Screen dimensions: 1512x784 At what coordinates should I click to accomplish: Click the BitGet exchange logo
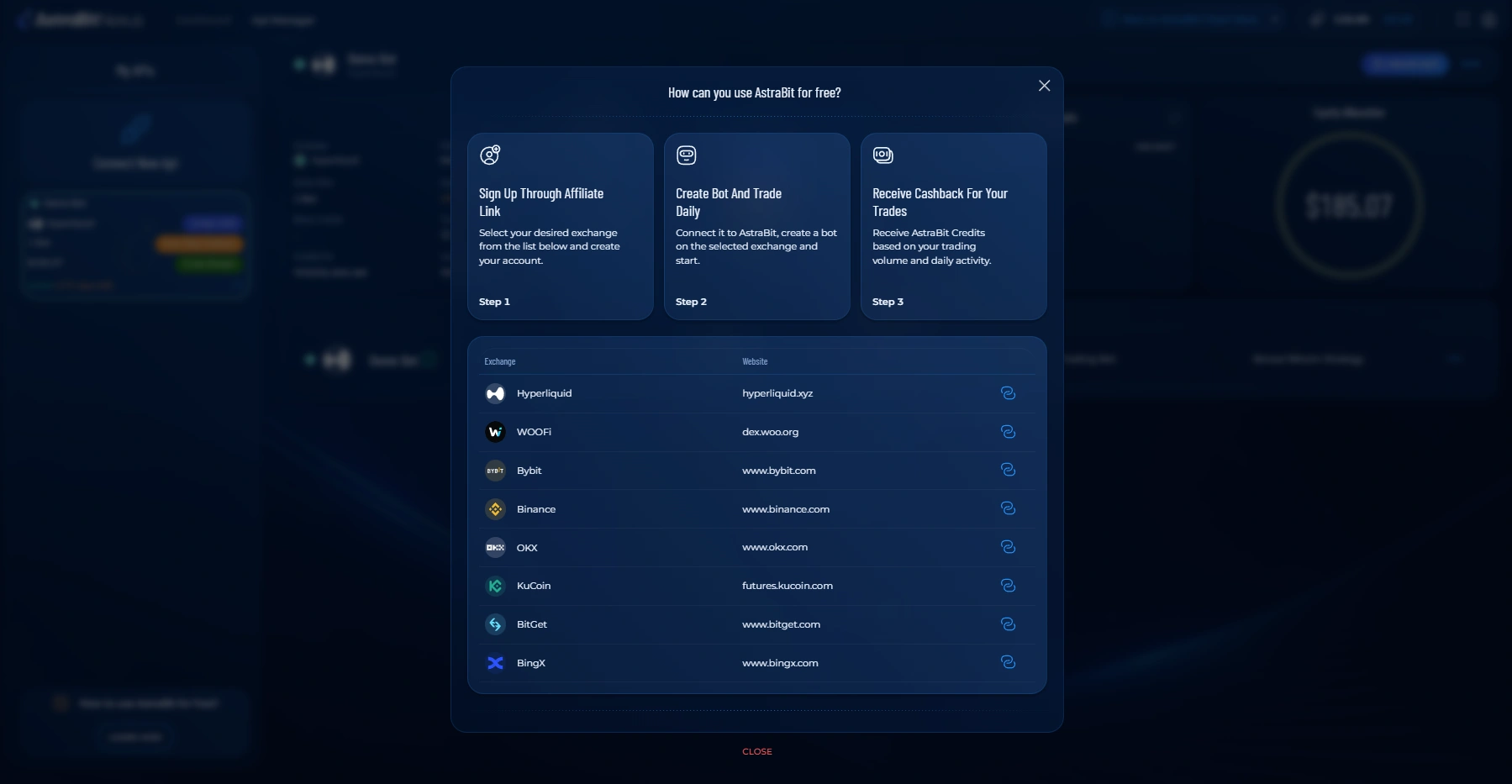click(495, 624)
